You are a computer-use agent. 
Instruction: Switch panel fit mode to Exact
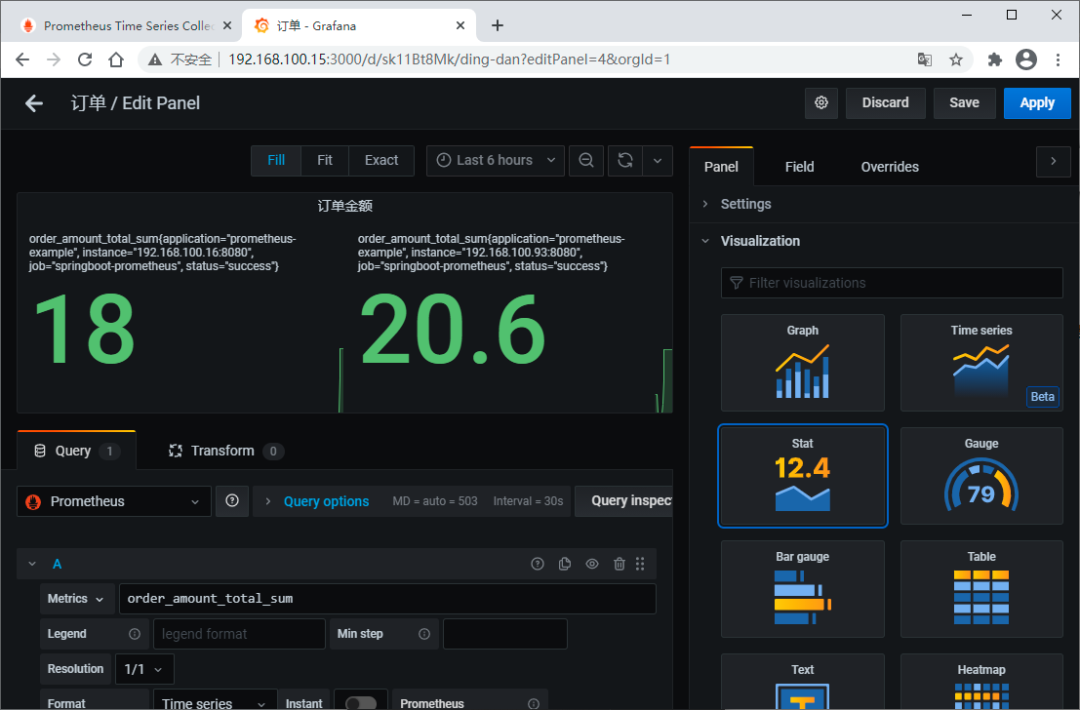coord(381,160)
